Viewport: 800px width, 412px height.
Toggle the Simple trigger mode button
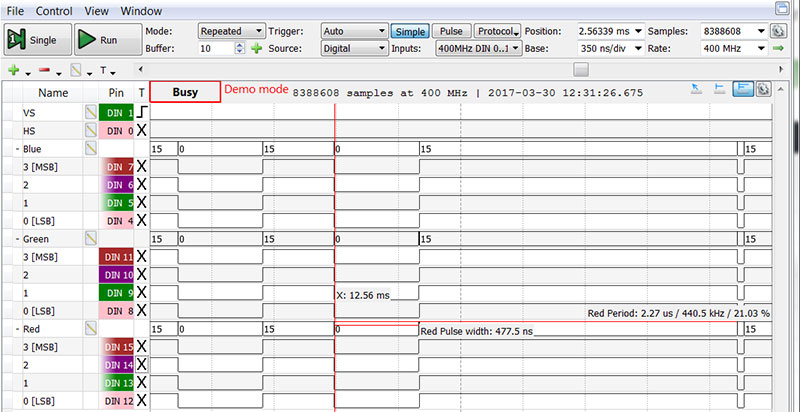[408, 31]
